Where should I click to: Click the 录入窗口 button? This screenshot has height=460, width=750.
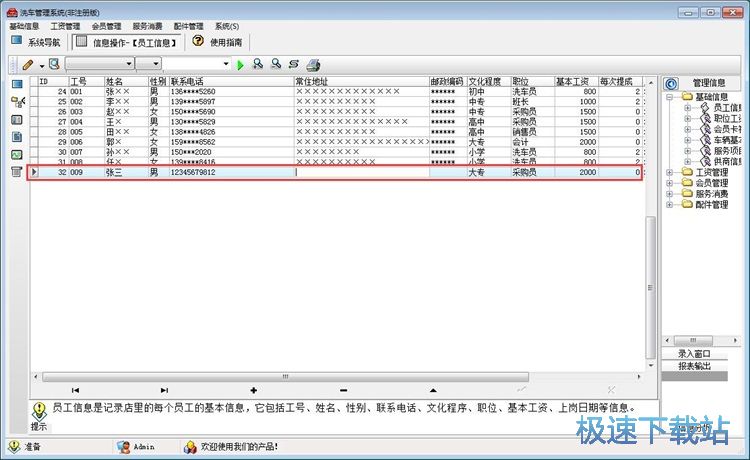[x=695, y=354]
